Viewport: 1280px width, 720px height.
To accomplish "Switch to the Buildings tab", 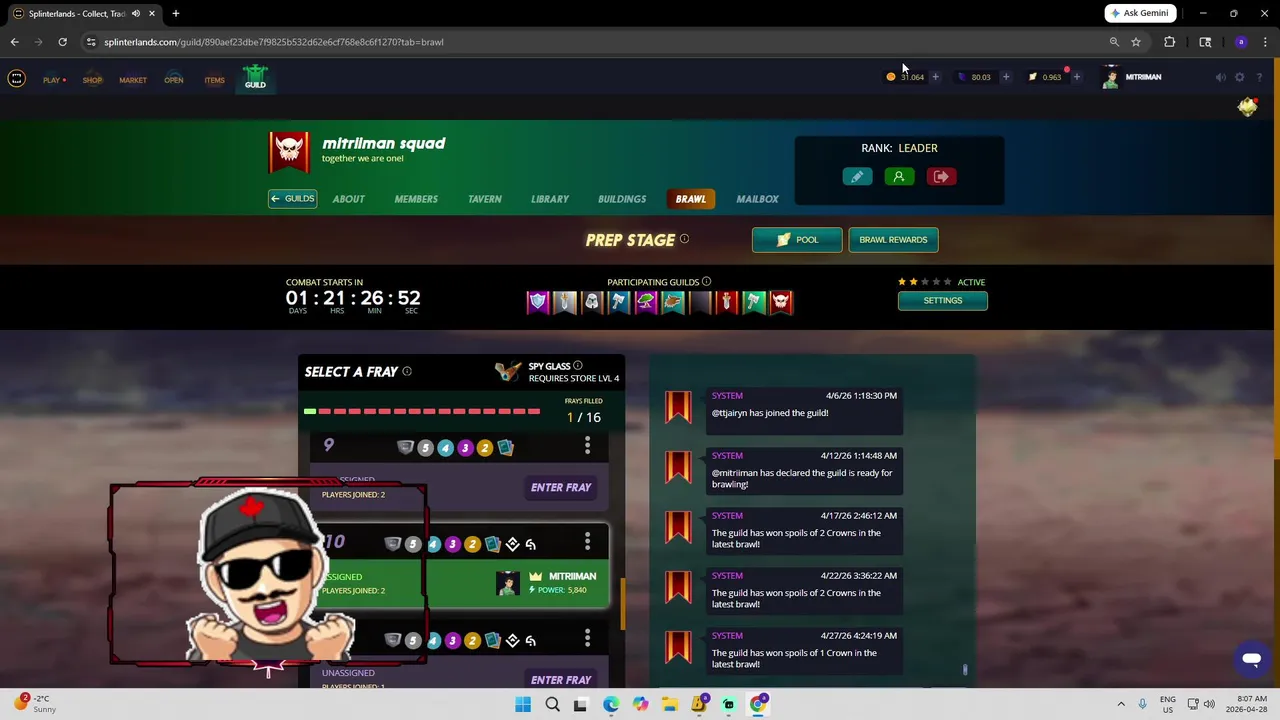I will pos(622,199).
